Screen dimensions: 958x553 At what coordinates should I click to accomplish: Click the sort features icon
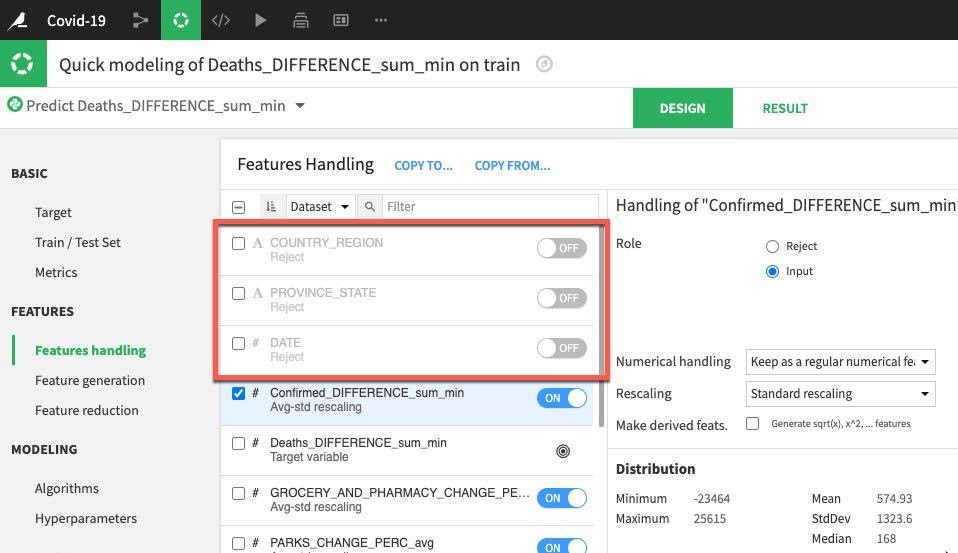pyautogui.click(x=271, y=207)
